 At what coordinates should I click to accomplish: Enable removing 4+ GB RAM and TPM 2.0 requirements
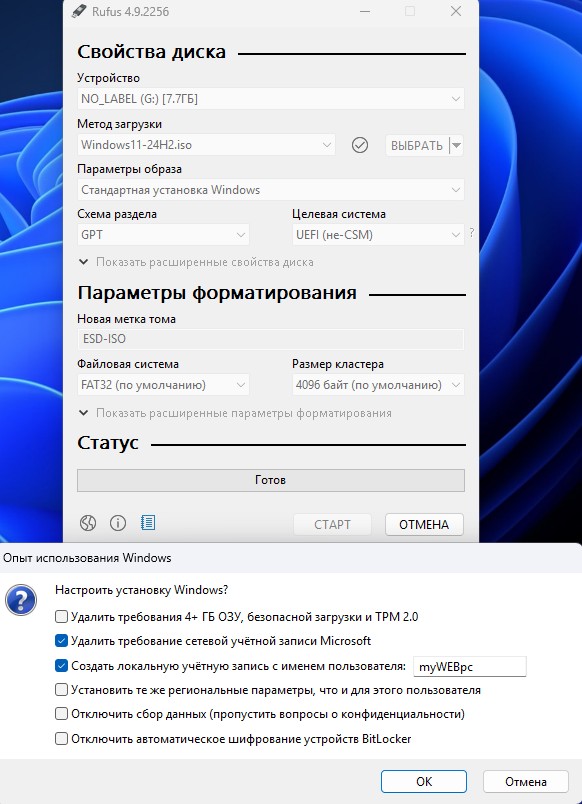61,616
